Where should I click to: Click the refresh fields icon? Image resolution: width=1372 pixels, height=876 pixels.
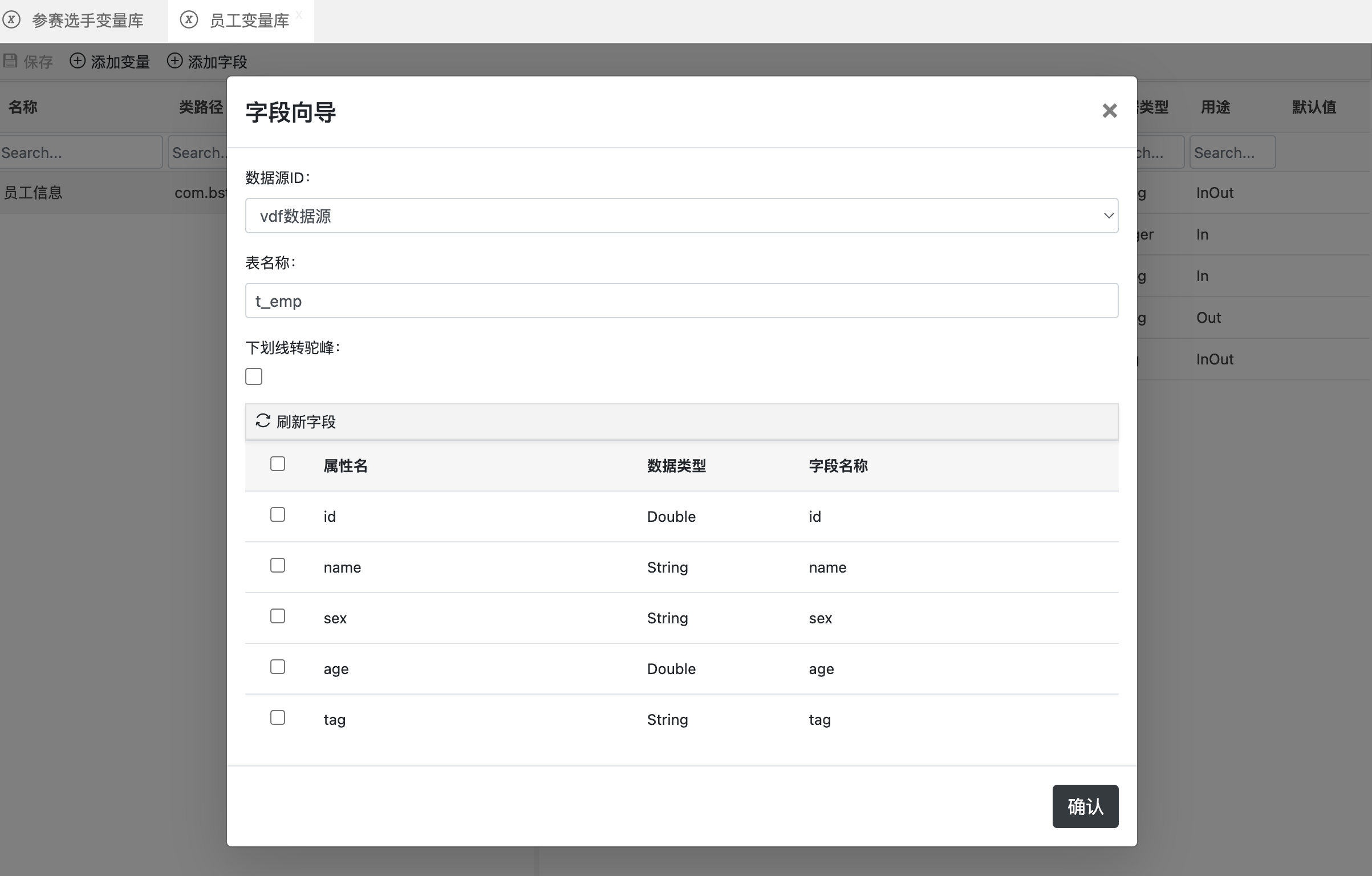tap(262, 421)
